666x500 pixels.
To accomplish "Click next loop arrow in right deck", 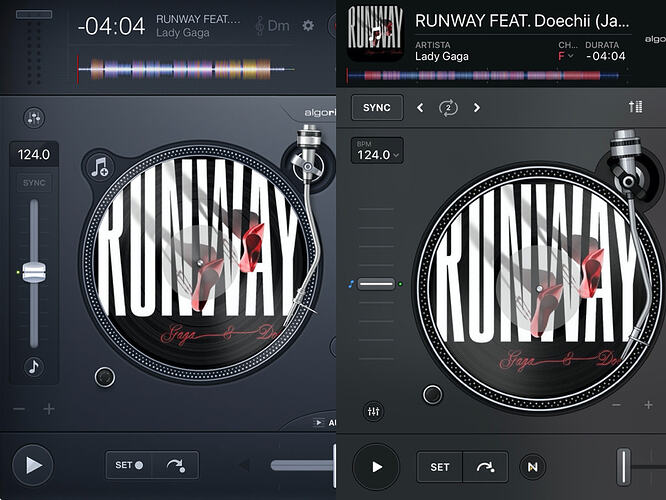I will click(477, 108).
